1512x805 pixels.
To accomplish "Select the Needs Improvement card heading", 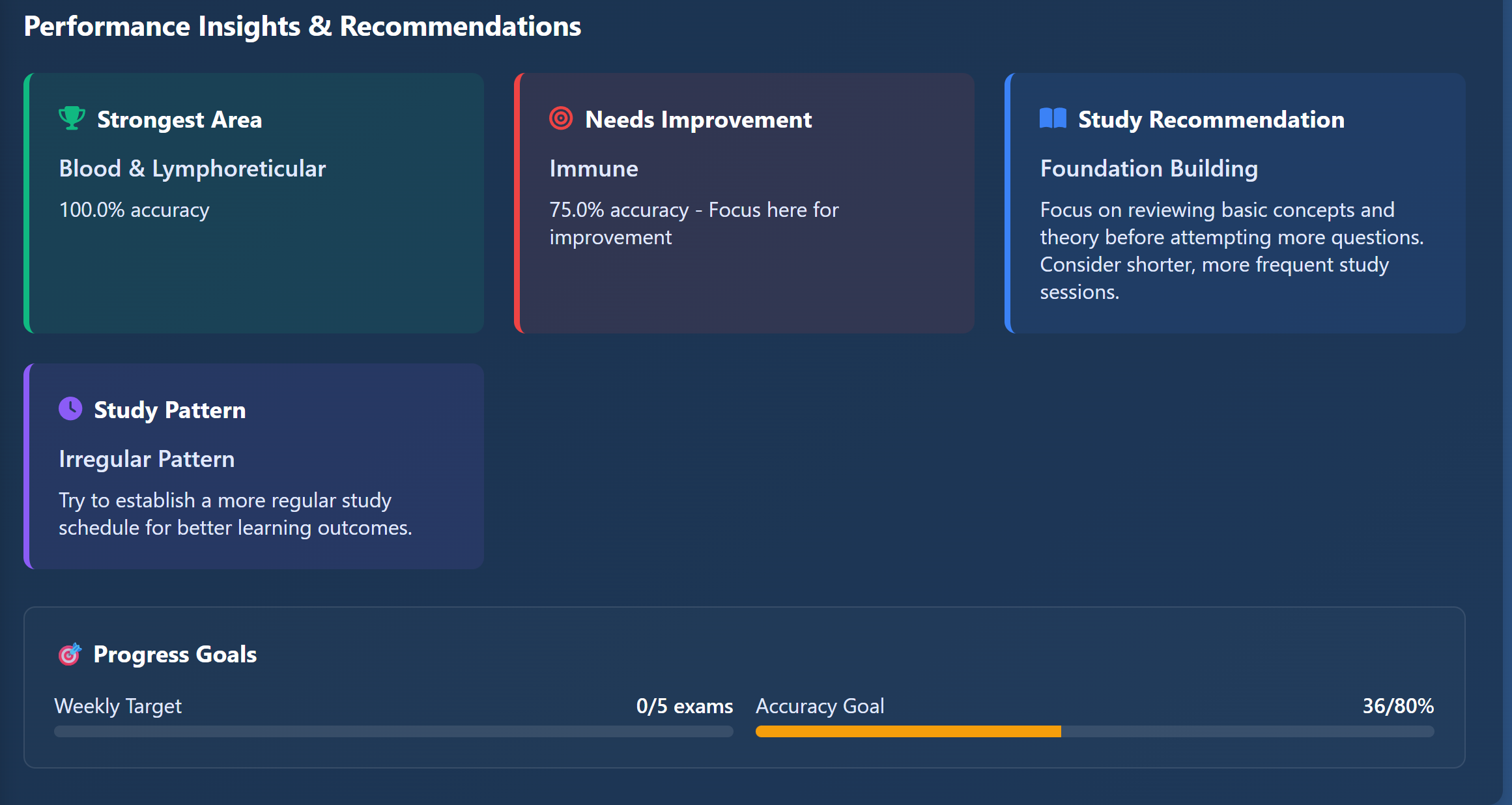I will pos(698,120).
